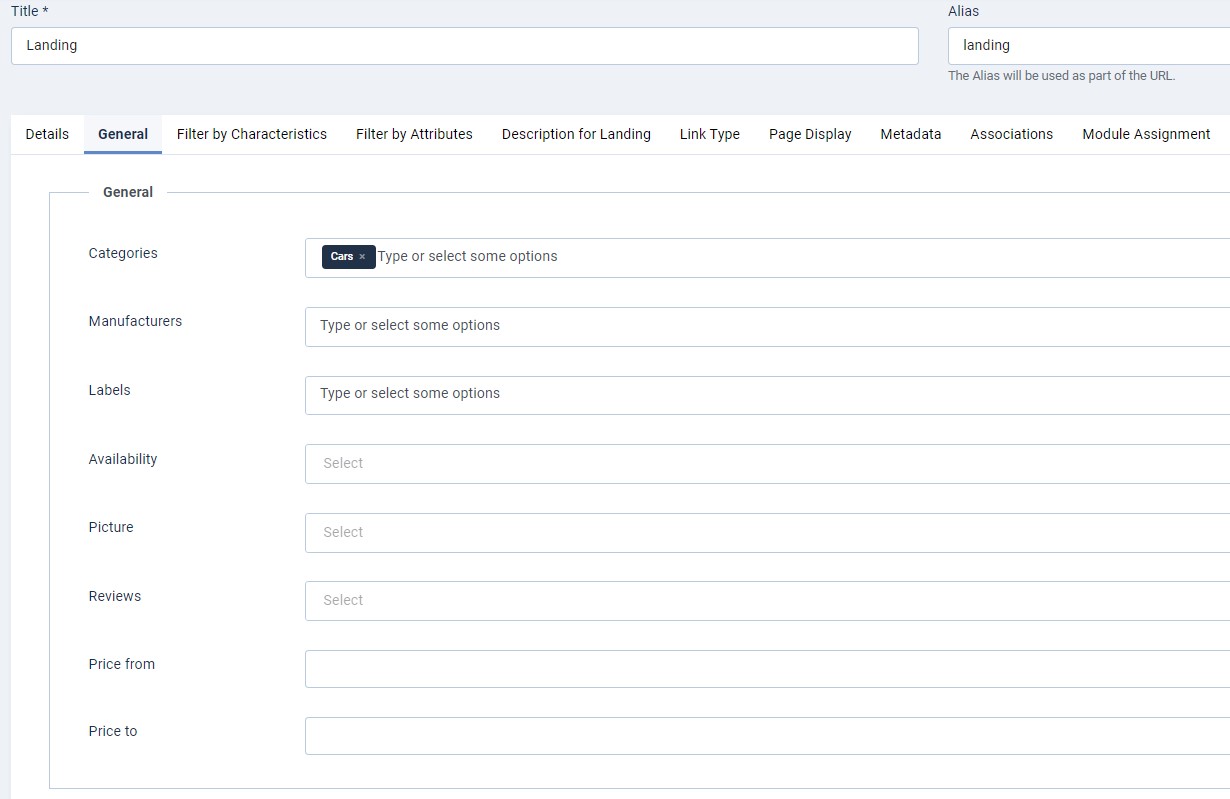
Task: Open the Picture select dropdown
Action: pos(767,533)
